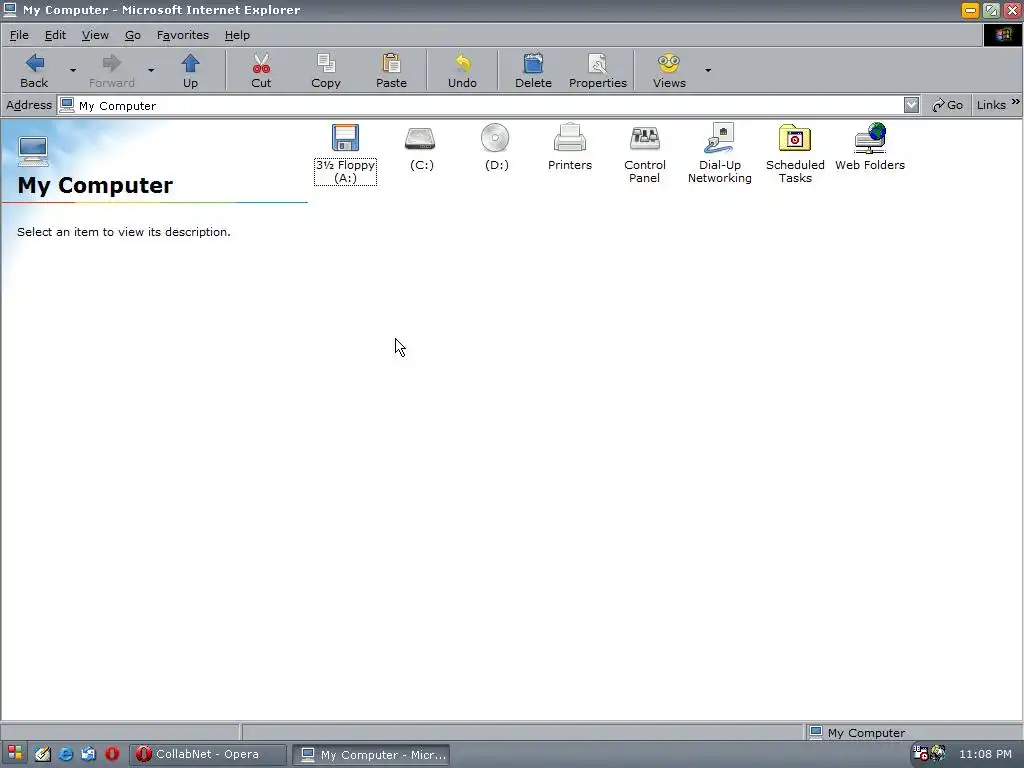Go up one folder level
Screen dimensions: 1024x768
tap(190, 70)
